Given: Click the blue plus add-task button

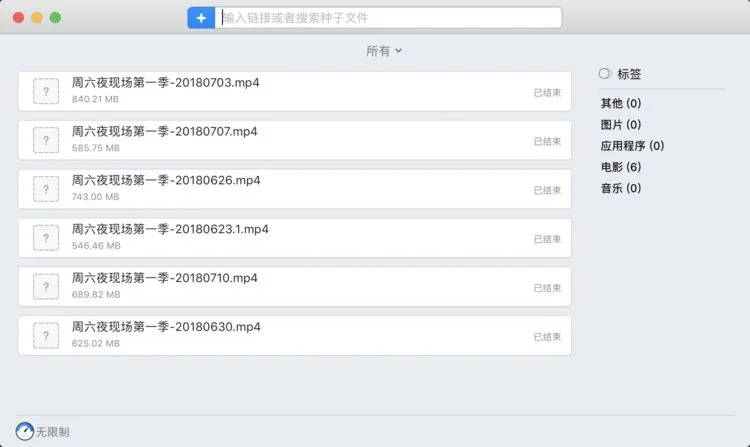Looking at the screenshot, I should (201, 18).
